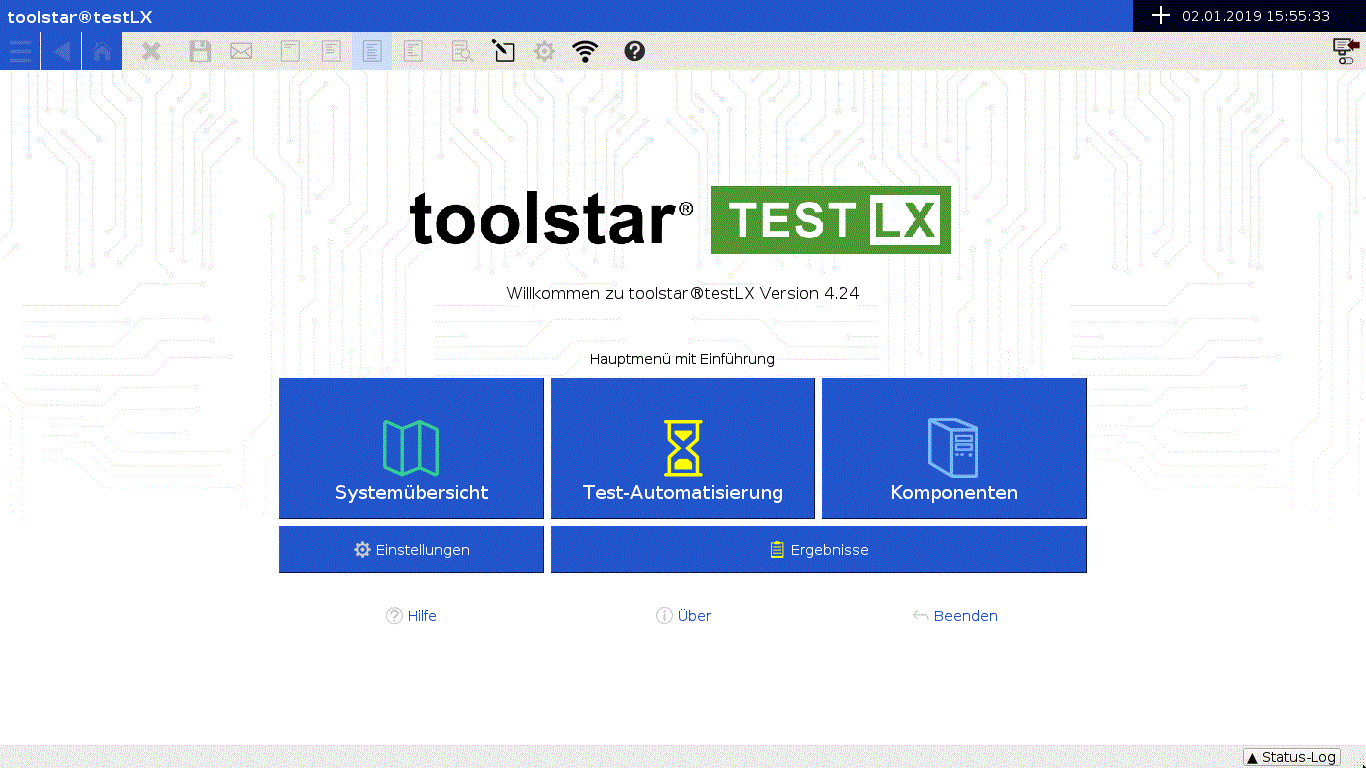Viewport: 1366px width, 768px height.
Task: Open the Komponenten section
Action: point(954,448)
